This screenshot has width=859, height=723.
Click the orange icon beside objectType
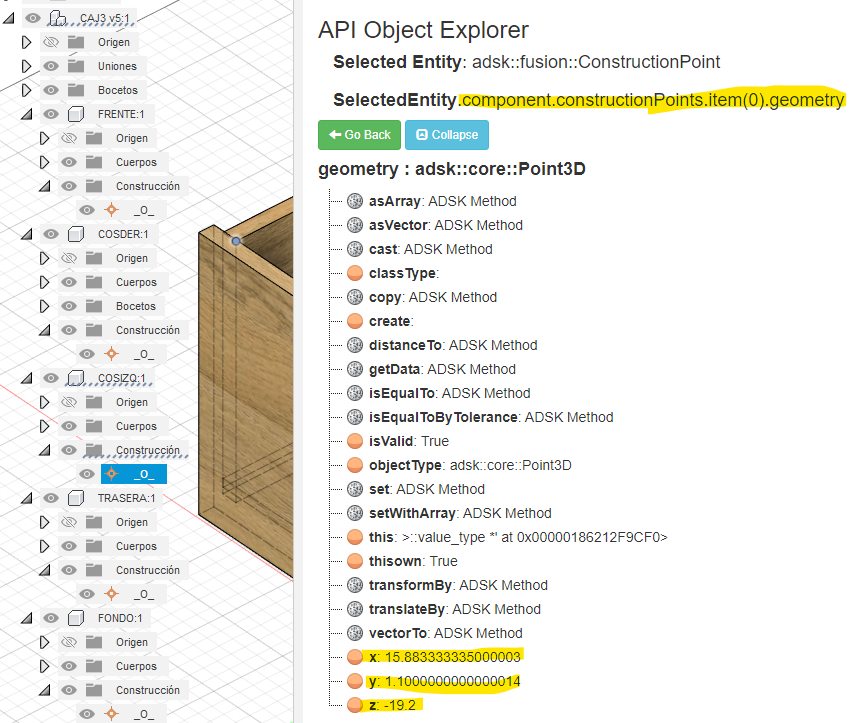pyautogui.click(x=355, y=464)
